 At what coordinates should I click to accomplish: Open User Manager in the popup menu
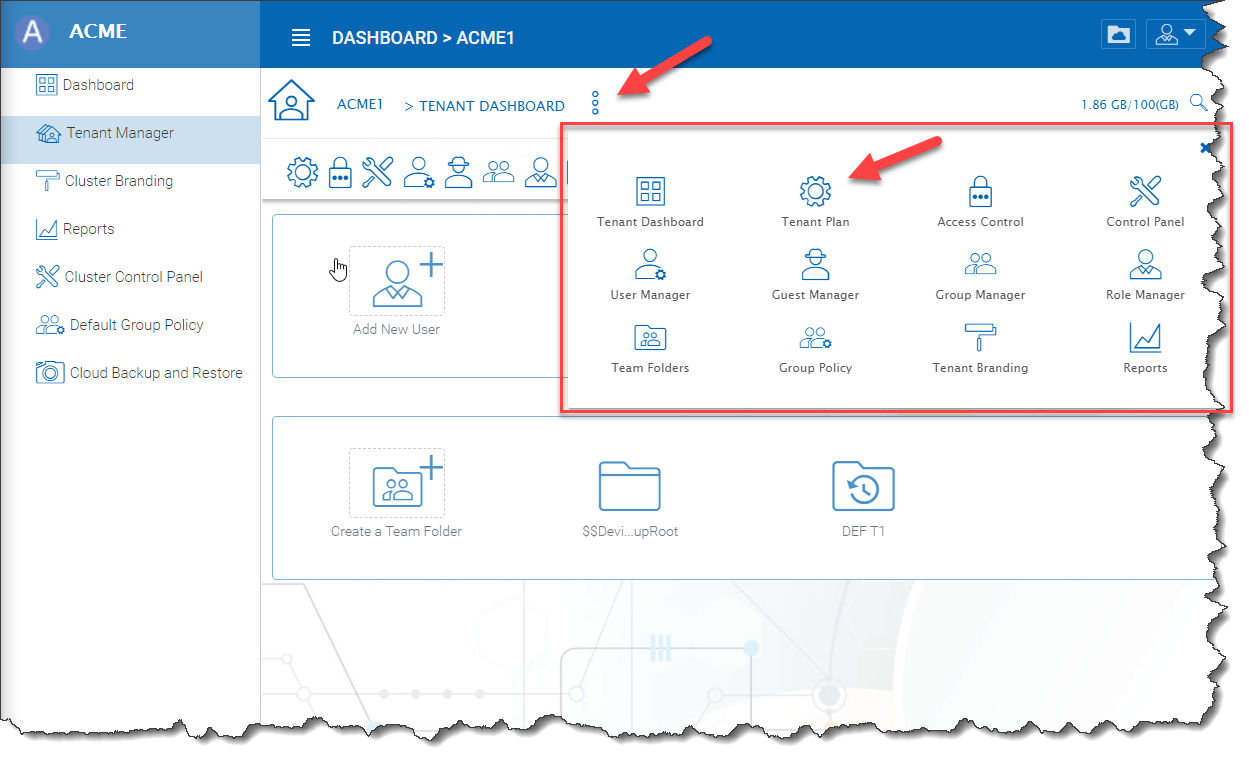click(650, 276)
